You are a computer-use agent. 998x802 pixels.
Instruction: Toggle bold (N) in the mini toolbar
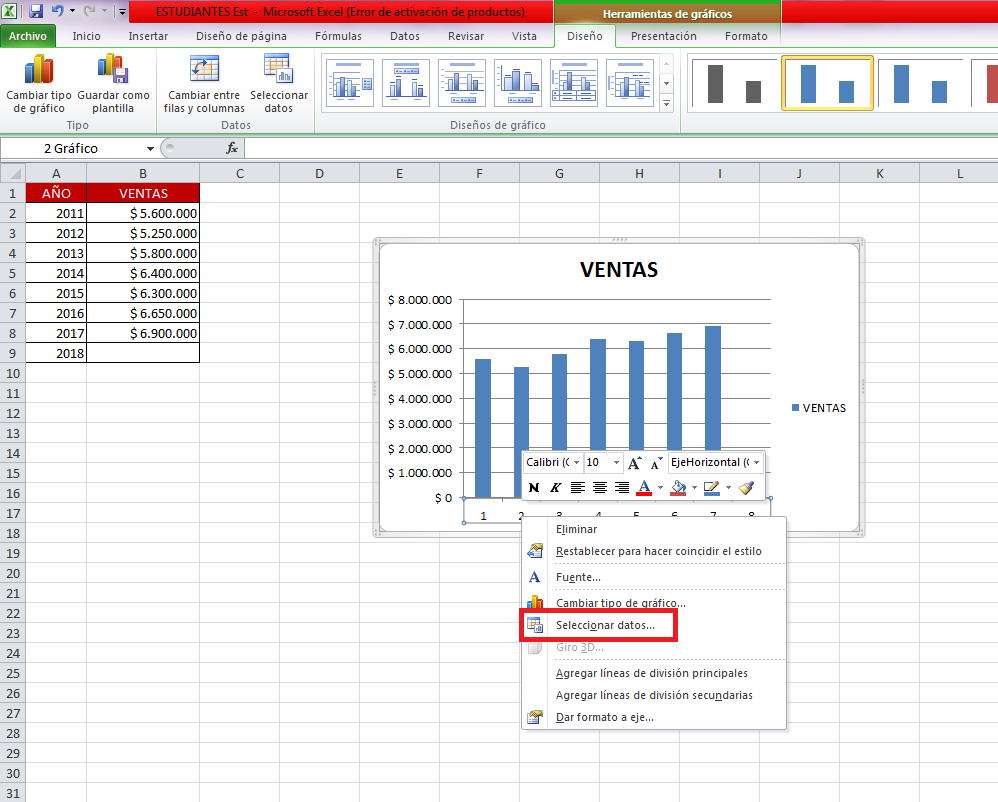[x=532, y=487]
